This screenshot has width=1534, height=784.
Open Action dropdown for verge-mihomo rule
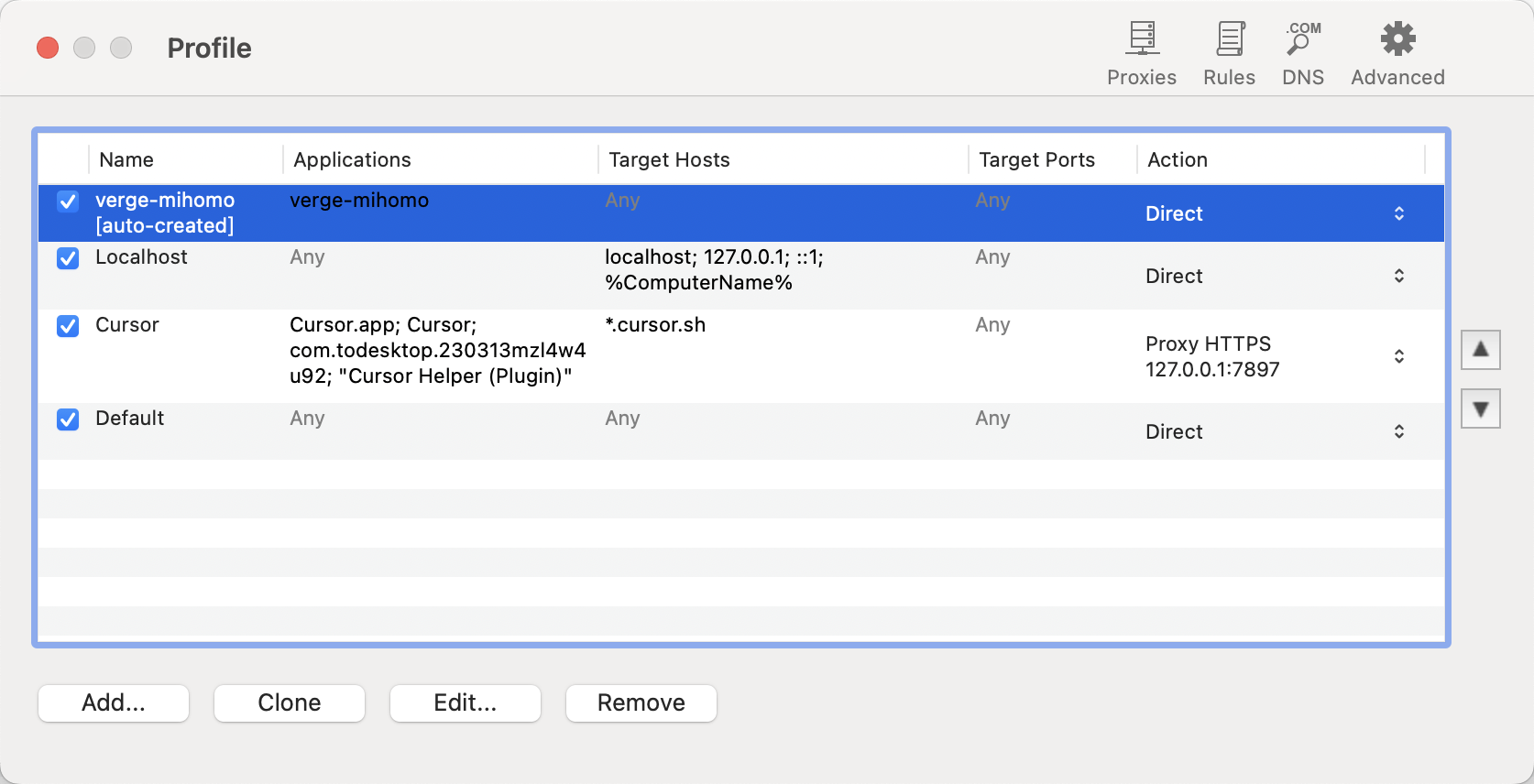pyautogui.click(x=1398, y=213)
